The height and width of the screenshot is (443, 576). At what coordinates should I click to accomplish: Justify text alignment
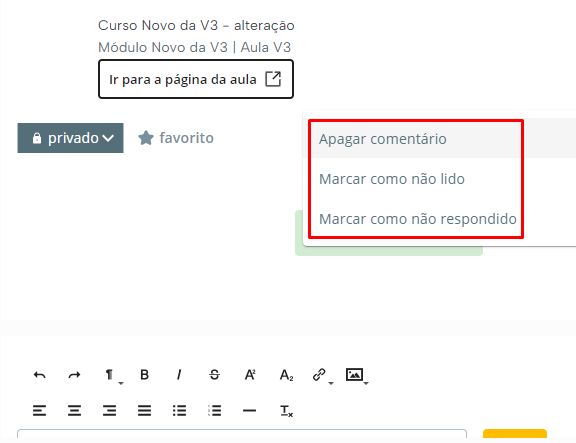pos(144,410)
